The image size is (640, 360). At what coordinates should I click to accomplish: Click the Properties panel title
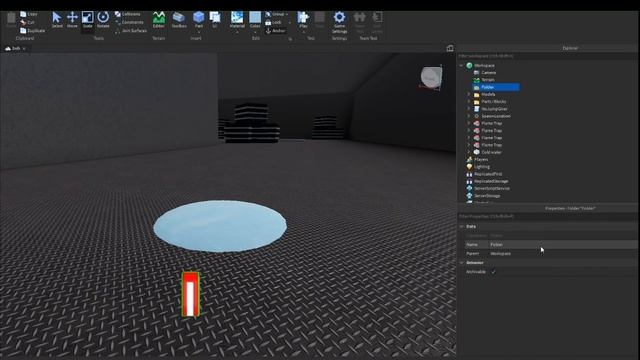pos(570,208)
